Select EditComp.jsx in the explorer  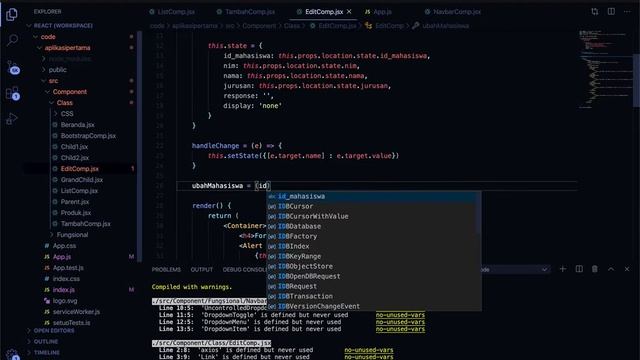(80, 169)
